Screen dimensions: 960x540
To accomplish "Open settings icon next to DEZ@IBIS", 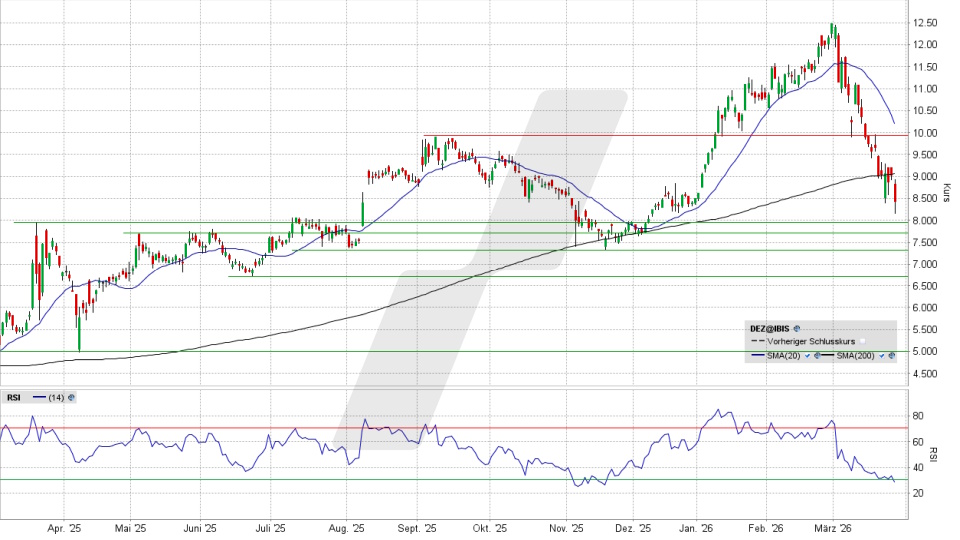I will [x=798, y=328].
